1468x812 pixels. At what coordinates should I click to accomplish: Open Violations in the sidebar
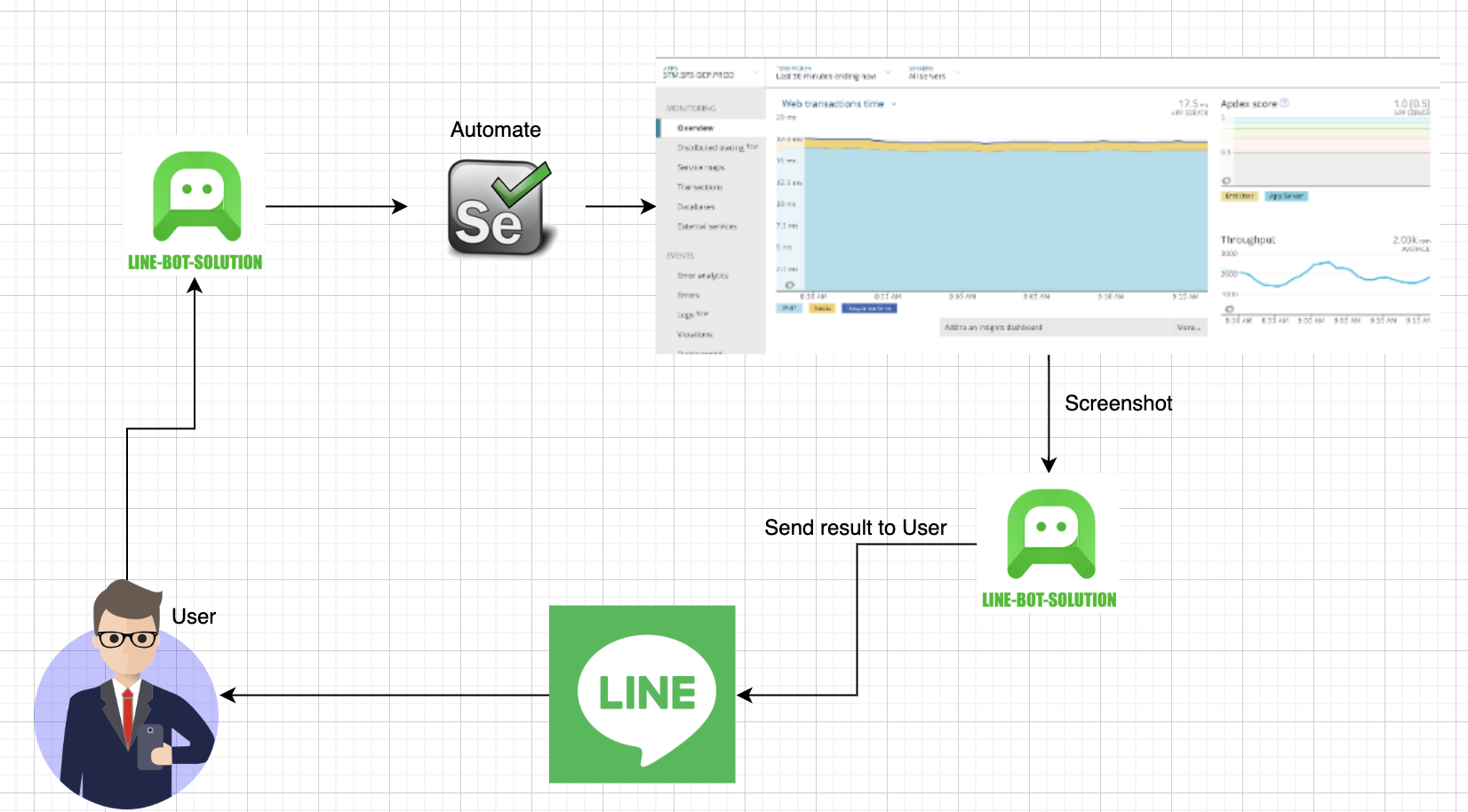pyautogui.click(x=694, y=335)
